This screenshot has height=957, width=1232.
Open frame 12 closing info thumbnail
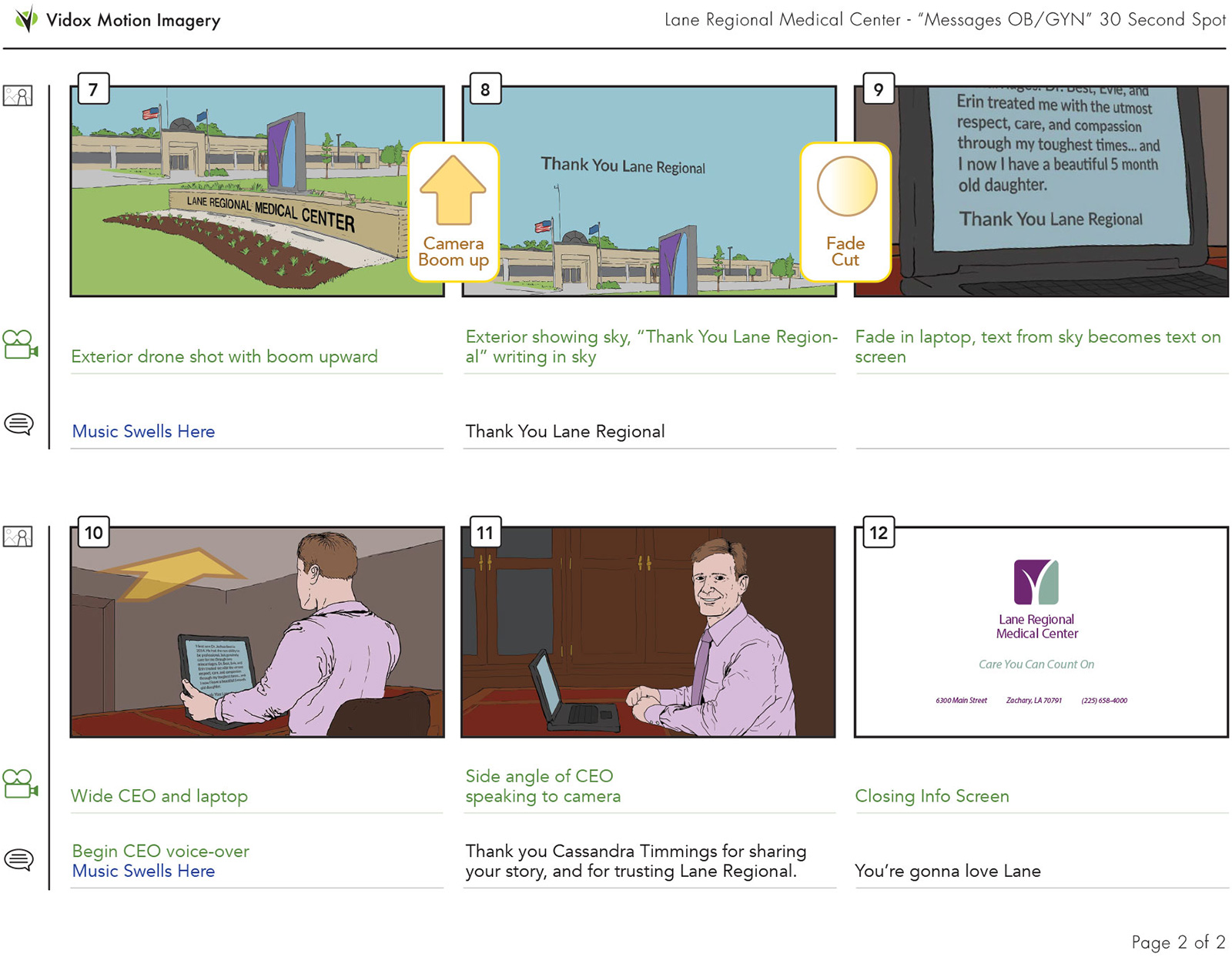click(x=1041, y=632)
